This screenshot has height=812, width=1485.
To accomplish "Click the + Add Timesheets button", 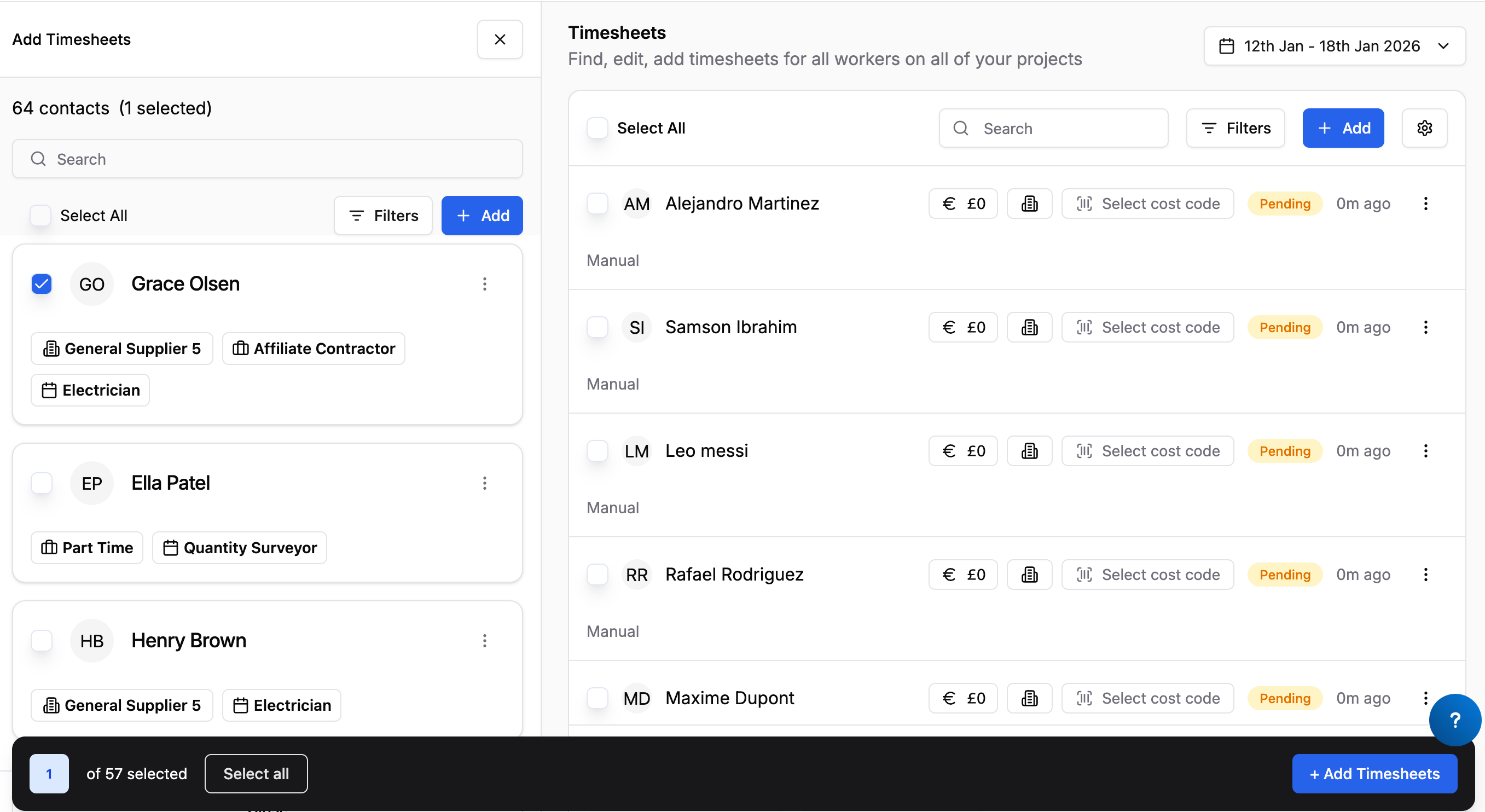I will (1375, 773).
